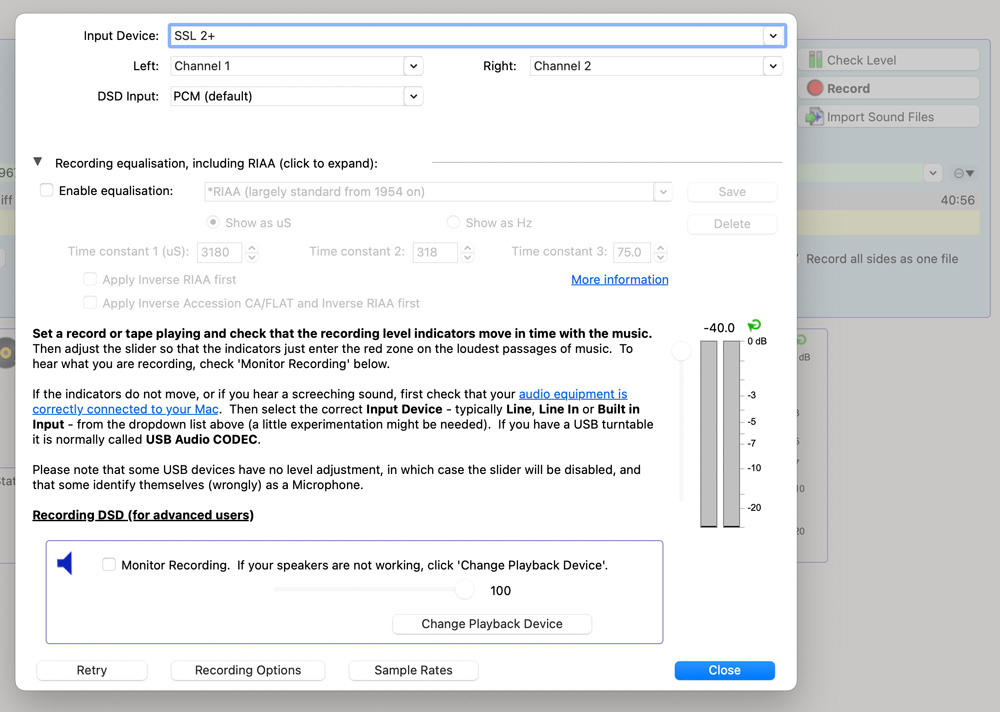Open the Recording DSD advanced users link
This screenshot has width=1000, height=712.
click(x=143, y=516)
